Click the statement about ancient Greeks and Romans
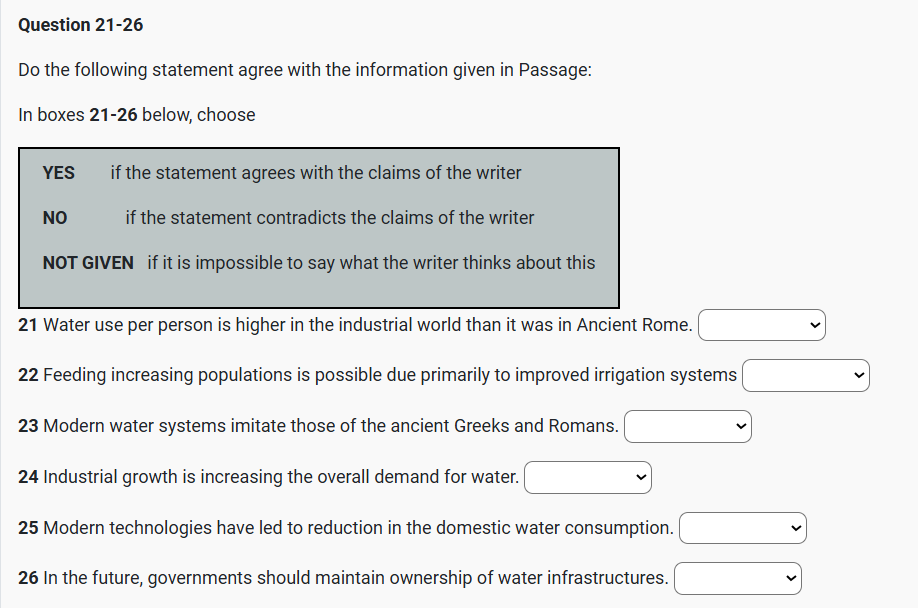 pos(318,427)
